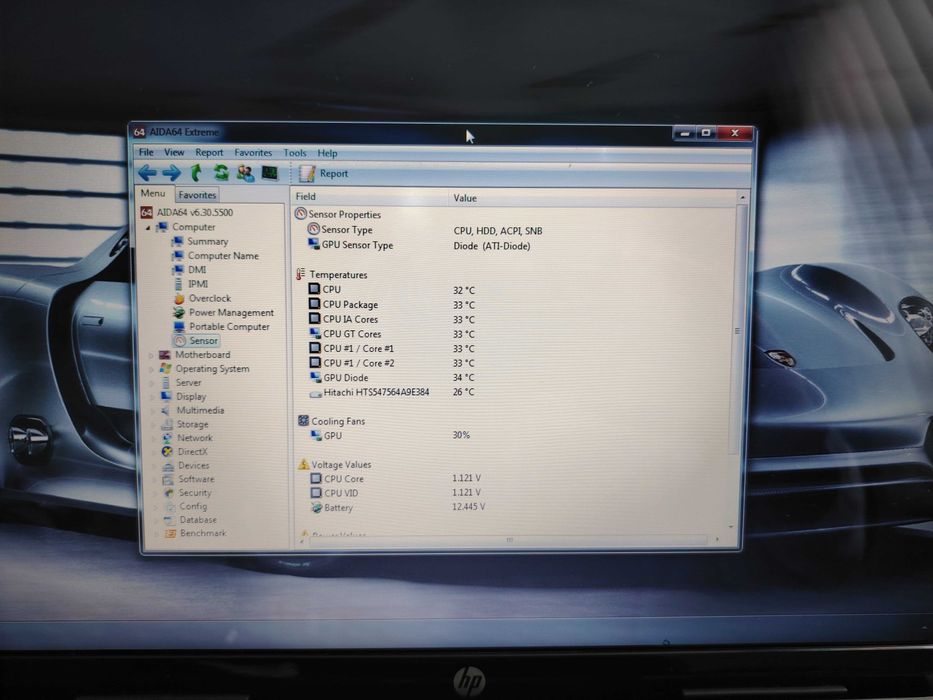The width and height of the screenshot is (933, 700).
Task: Open the Favorites menu
Action: point(253,152)
